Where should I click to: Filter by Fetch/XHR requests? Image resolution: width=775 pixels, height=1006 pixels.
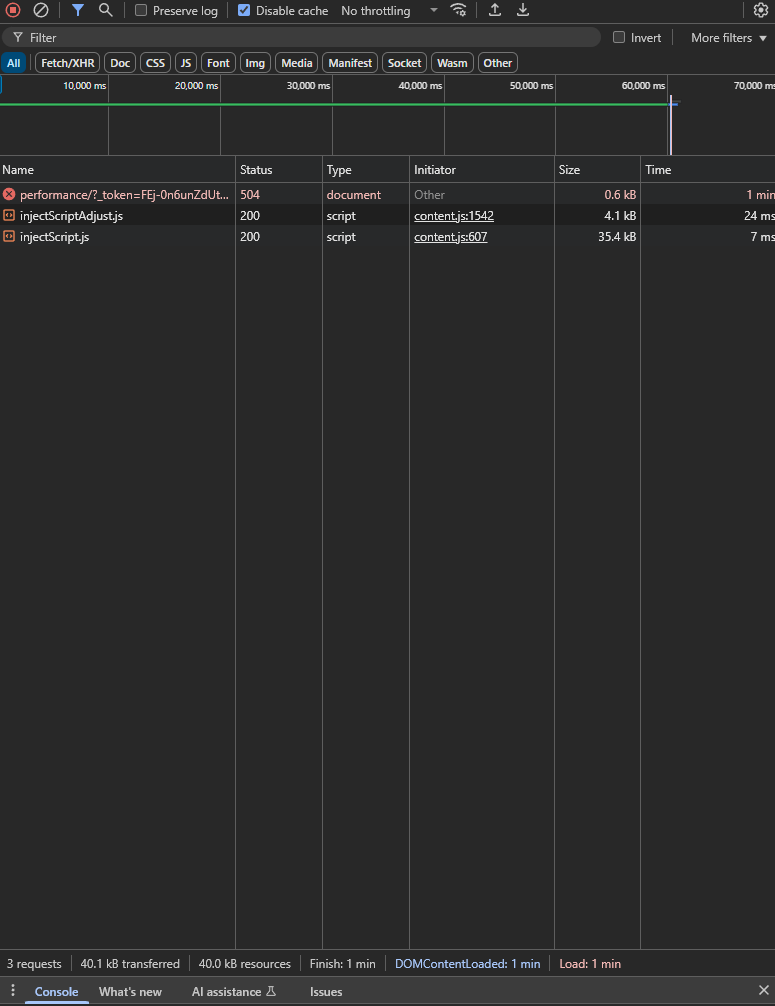click(67, 63)
